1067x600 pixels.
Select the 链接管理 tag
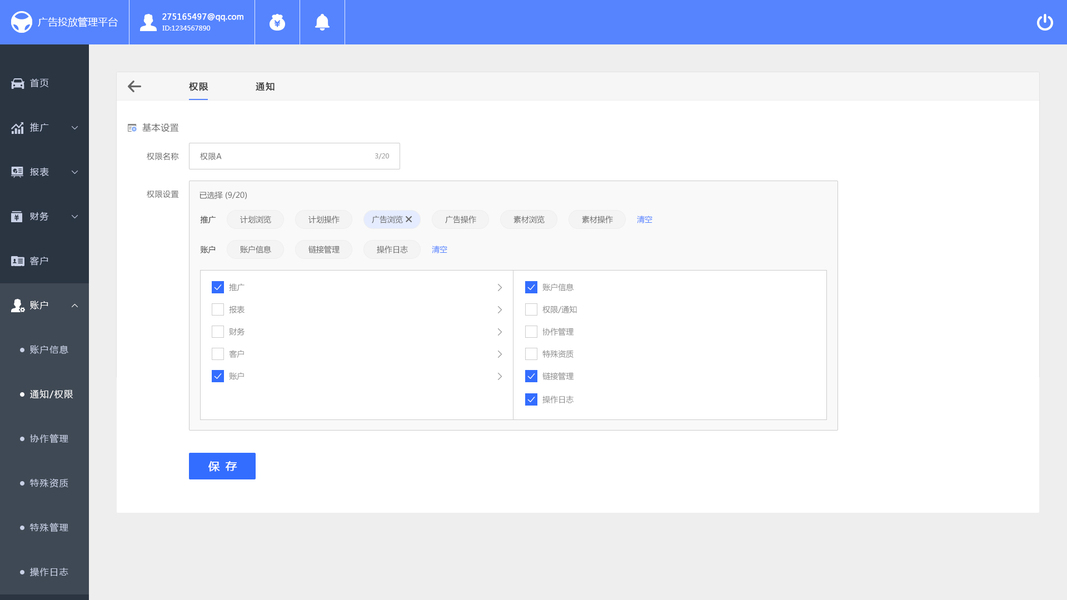point(324,250)
